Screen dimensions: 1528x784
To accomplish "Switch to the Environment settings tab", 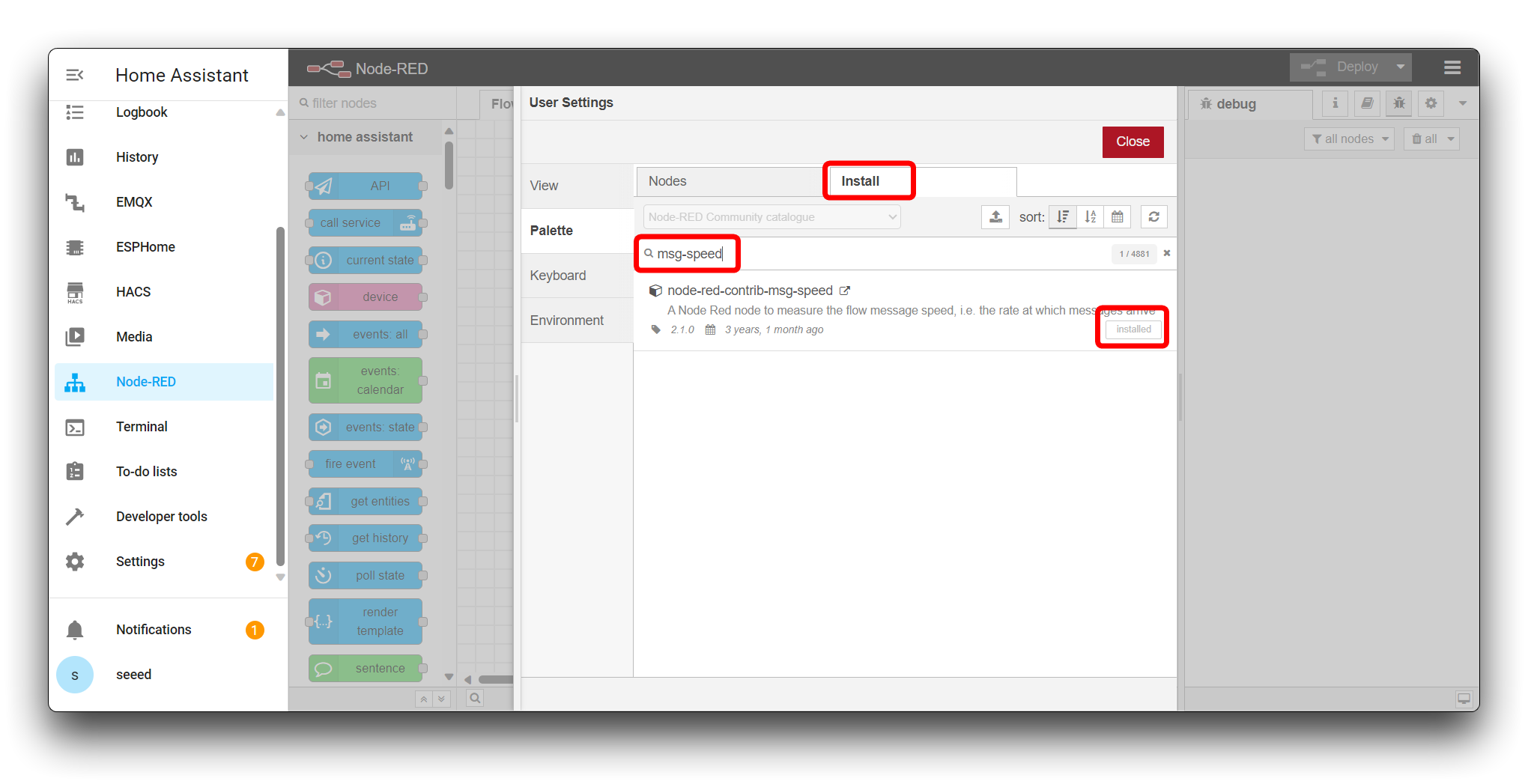I will point(577,320).
